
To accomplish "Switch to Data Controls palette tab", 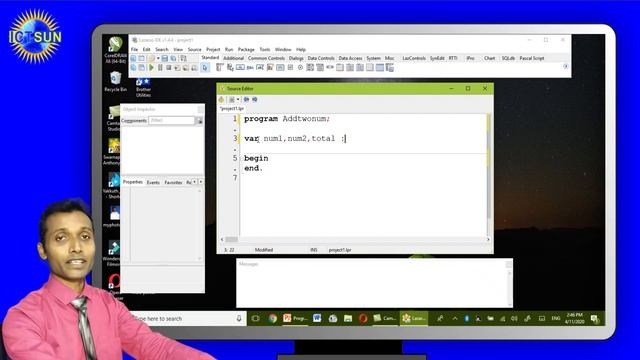I will [x=321, y=58].
